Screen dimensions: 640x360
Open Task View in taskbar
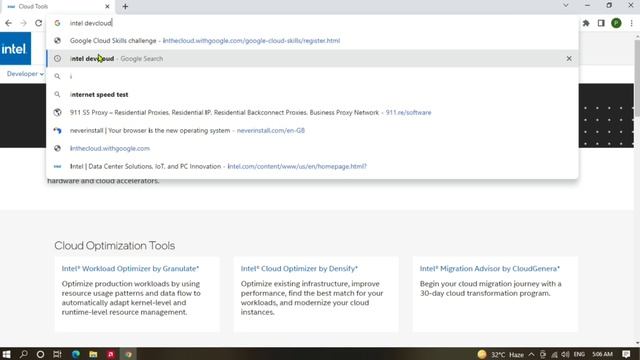tap(58, 354)
